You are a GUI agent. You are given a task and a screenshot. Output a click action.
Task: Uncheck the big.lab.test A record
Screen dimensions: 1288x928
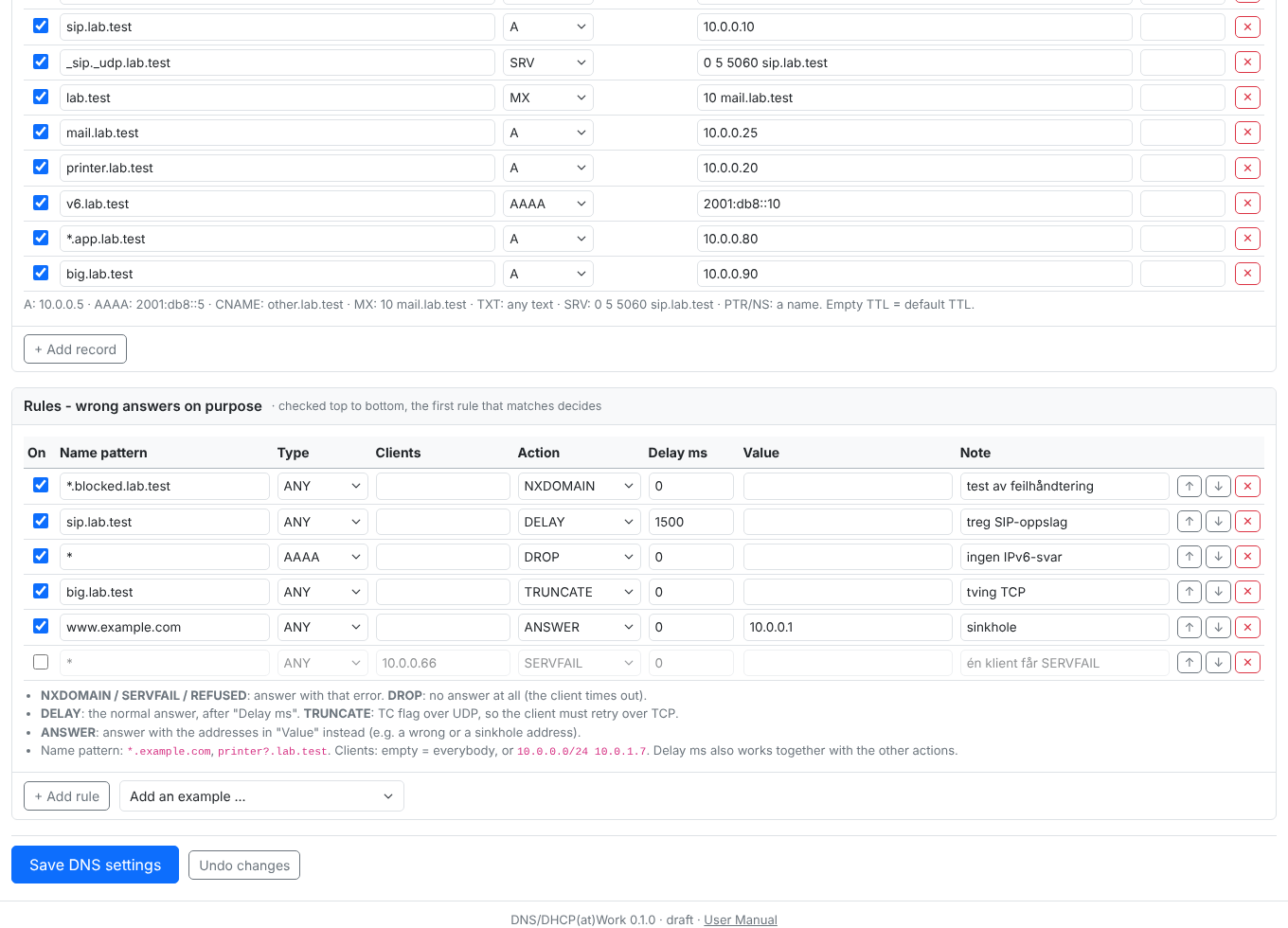click(41, 273)
